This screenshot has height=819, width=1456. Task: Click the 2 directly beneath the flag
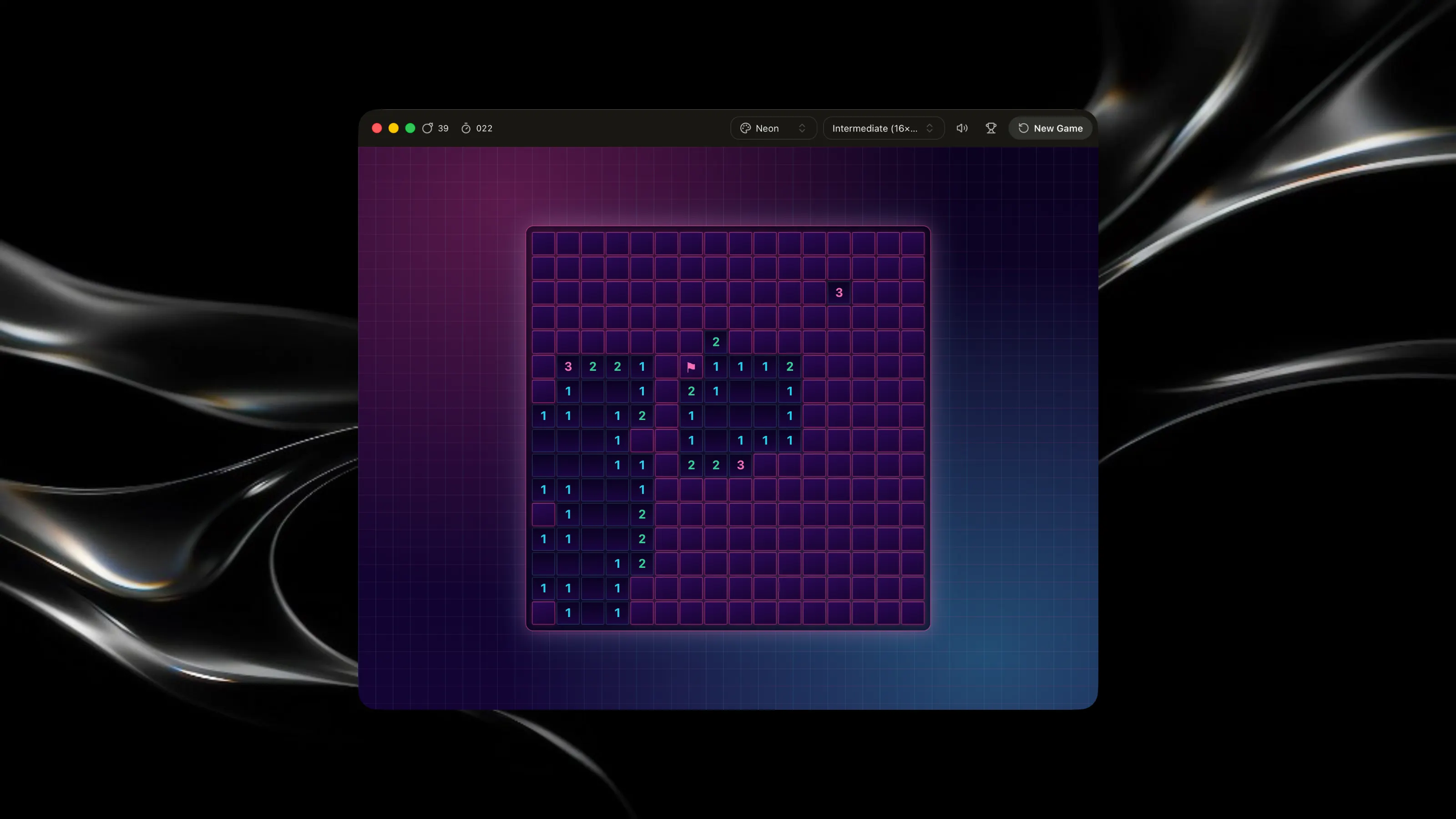point(691,391)
